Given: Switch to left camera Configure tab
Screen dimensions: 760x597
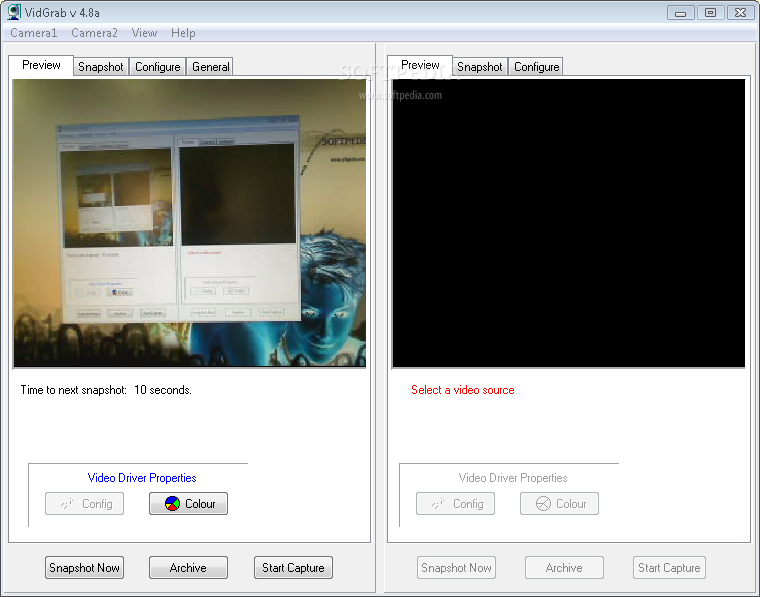Looking at the screenshot, I should coord(158,67).
